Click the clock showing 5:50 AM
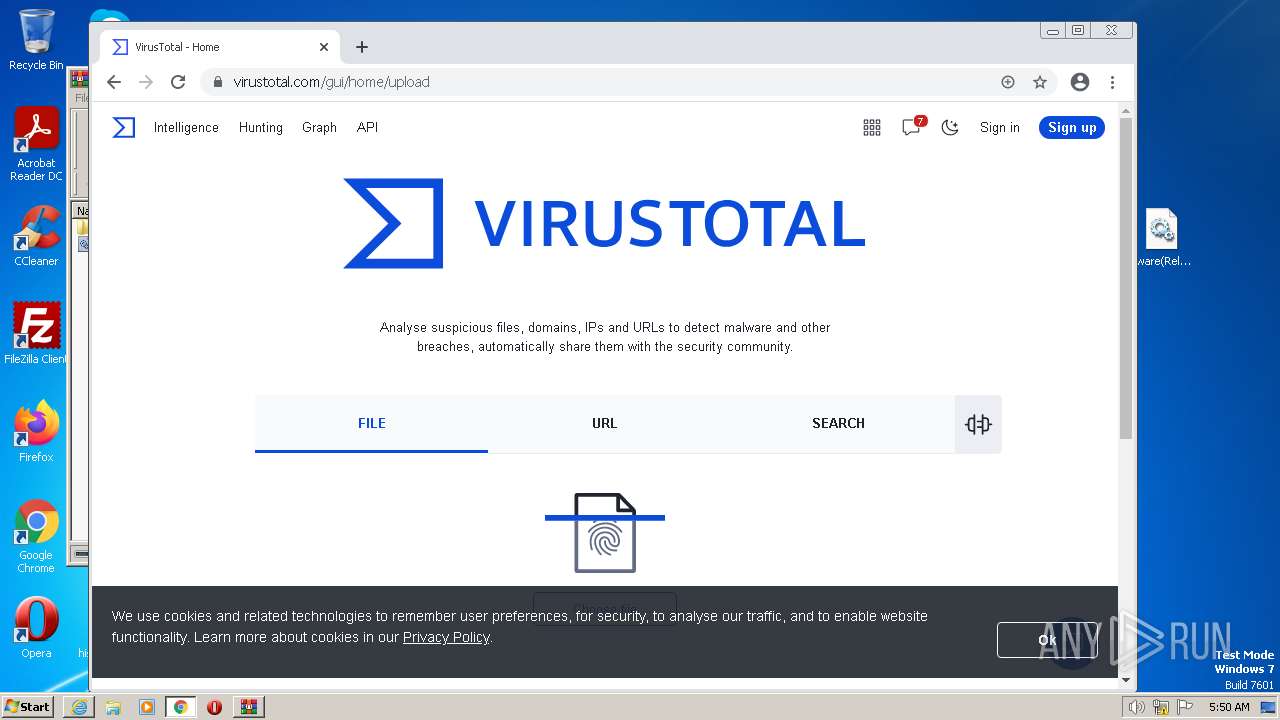This screenshot has width=1280, height=720. 1229,707
